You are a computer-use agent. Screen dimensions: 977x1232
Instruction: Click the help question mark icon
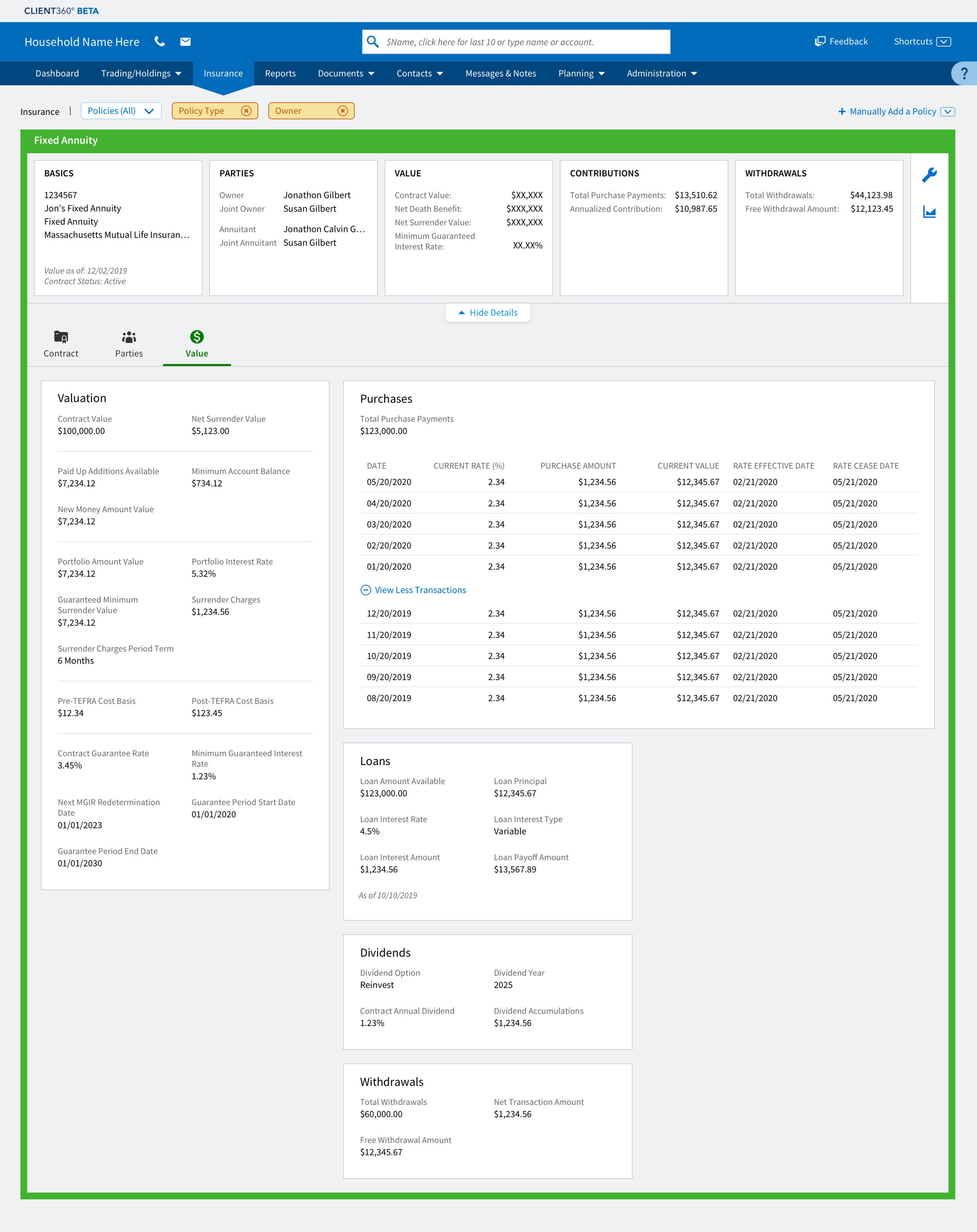[x=964, y=74]
